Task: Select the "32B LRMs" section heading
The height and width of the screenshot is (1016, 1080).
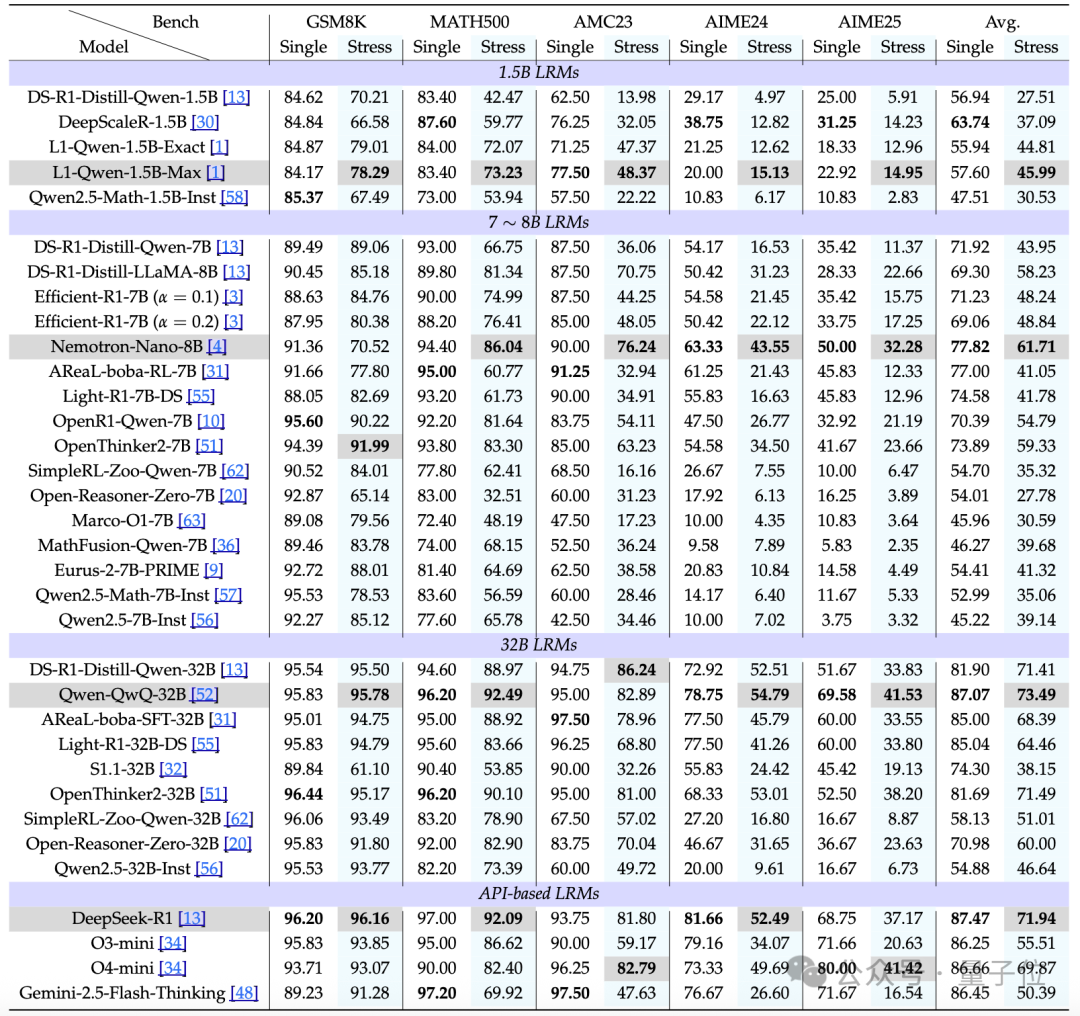Action: (x=539, y=645)
